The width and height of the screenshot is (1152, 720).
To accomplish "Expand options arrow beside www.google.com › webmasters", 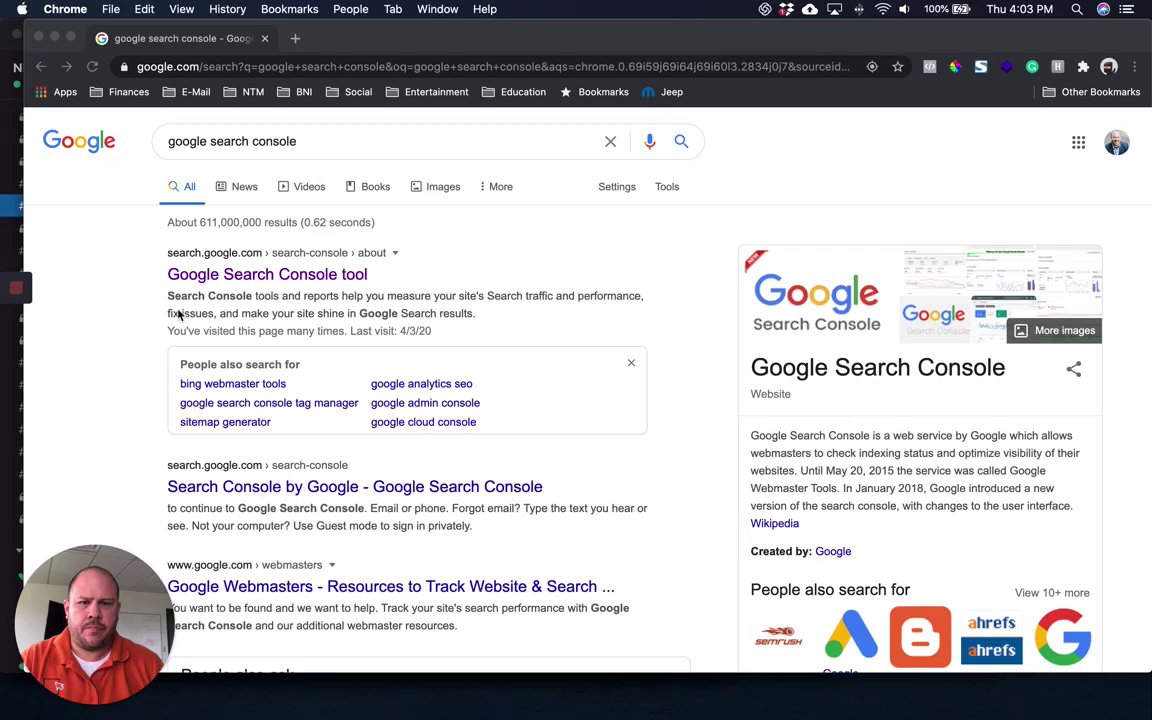I will (332, 566).
